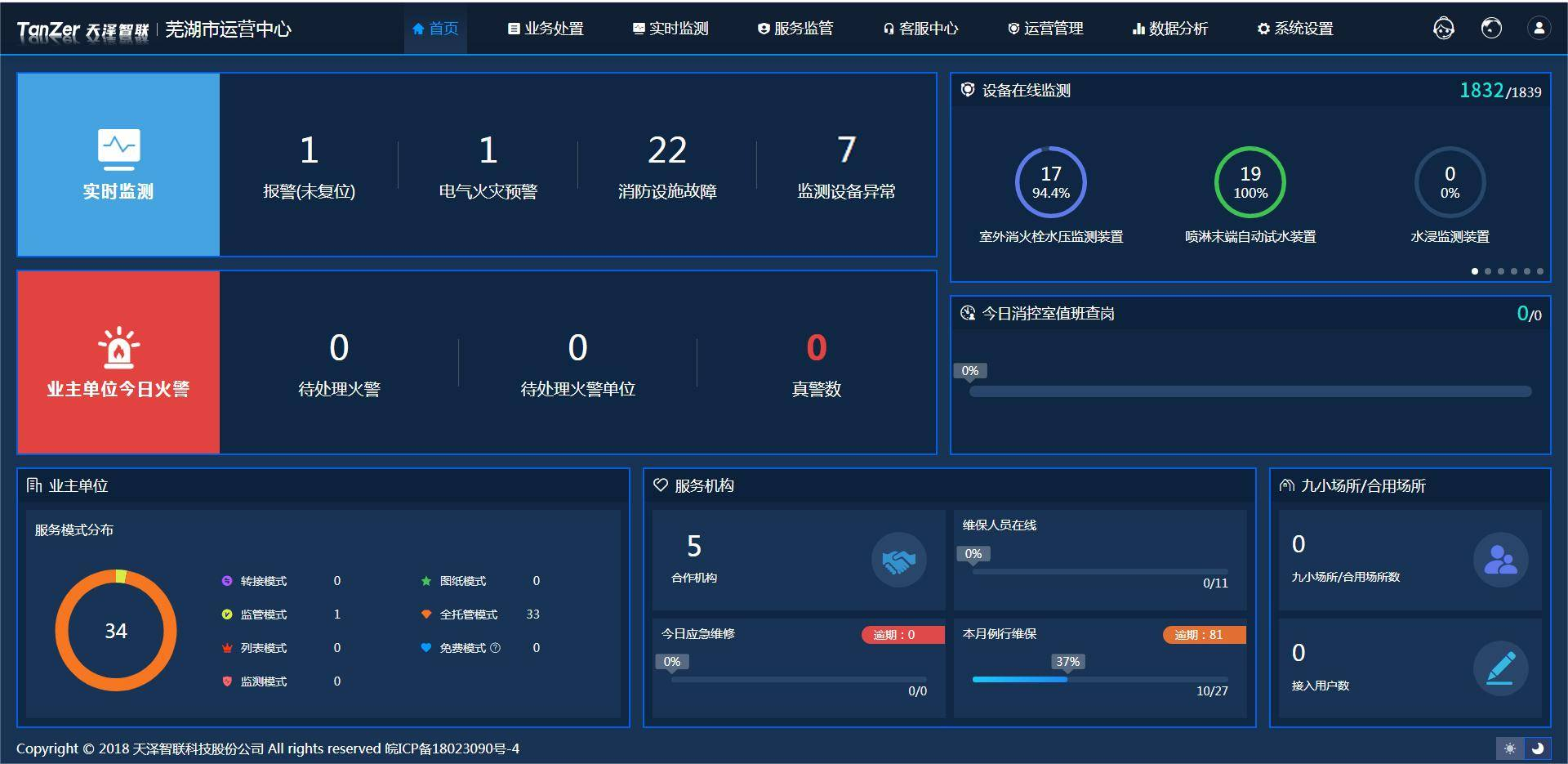Click the globe icon in top bar
This screenshot has height=764, width=1568.
1491,29
